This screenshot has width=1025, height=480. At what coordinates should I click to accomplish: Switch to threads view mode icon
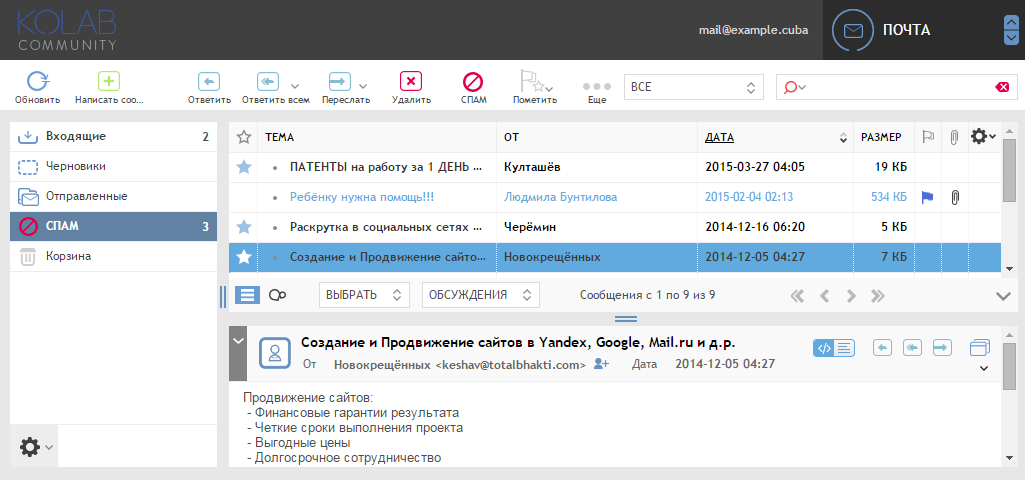coord(278,295)
